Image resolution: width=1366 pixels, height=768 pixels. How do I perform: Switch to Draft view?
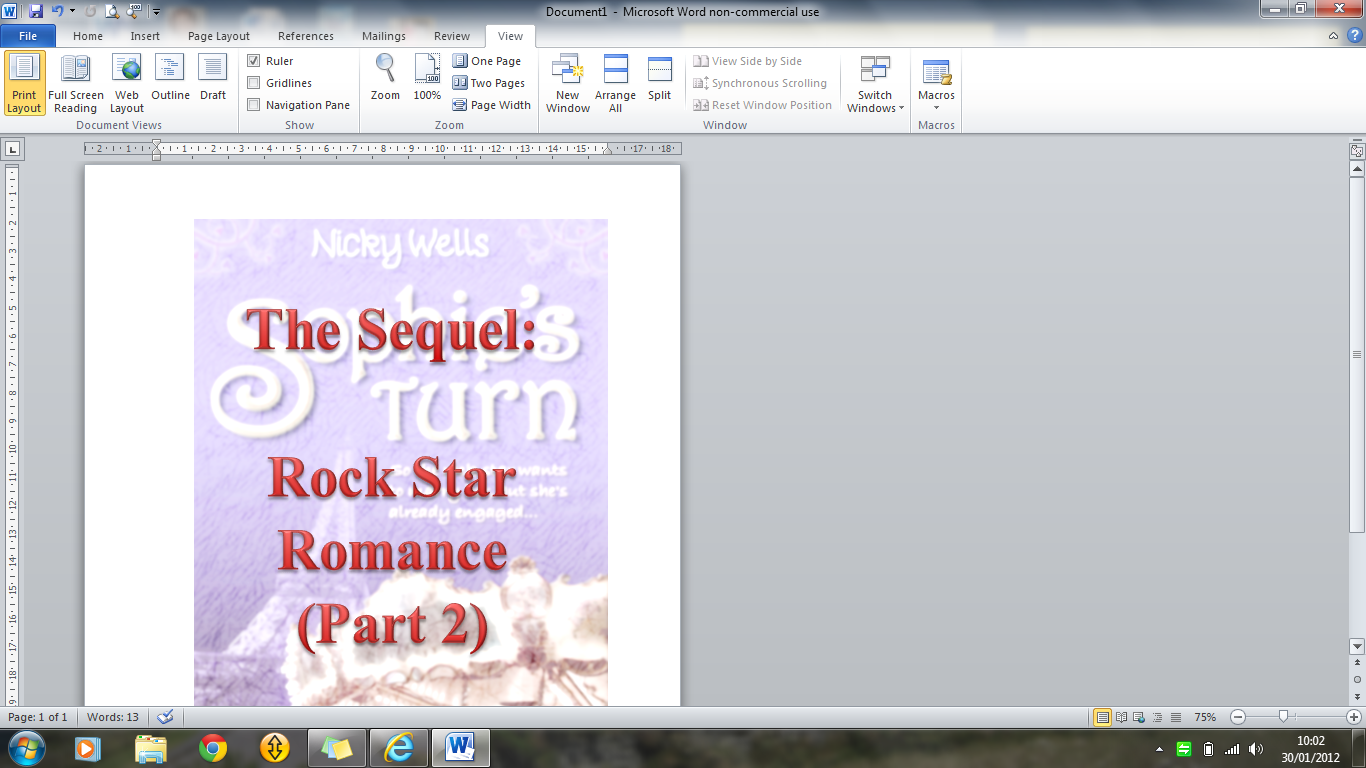(x=213, y=78)
